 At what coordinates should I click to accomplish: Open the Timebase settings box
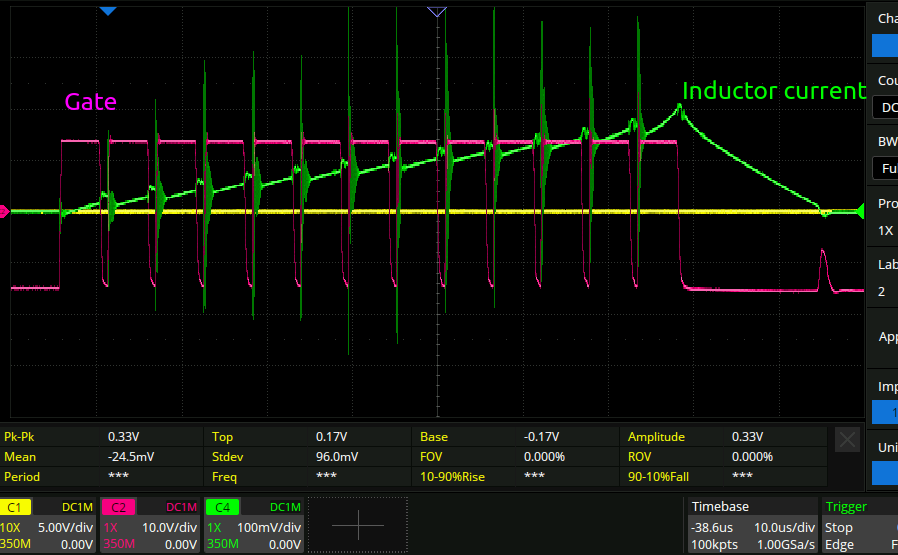[751, 524]
